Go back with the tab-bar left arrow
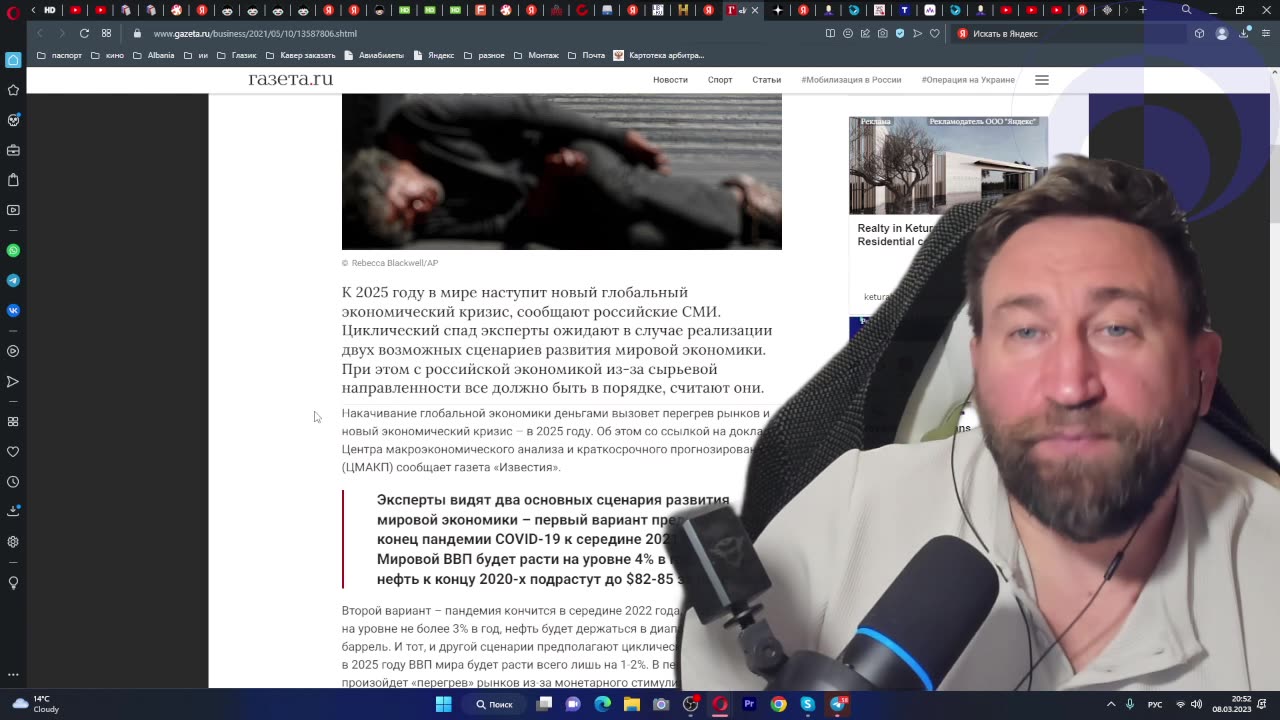 (33, 10)
